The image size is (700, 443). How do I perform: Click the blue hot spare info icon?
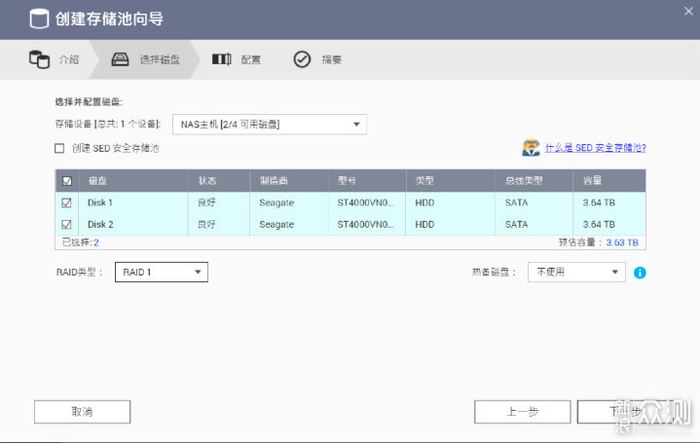tap(640, 272)
